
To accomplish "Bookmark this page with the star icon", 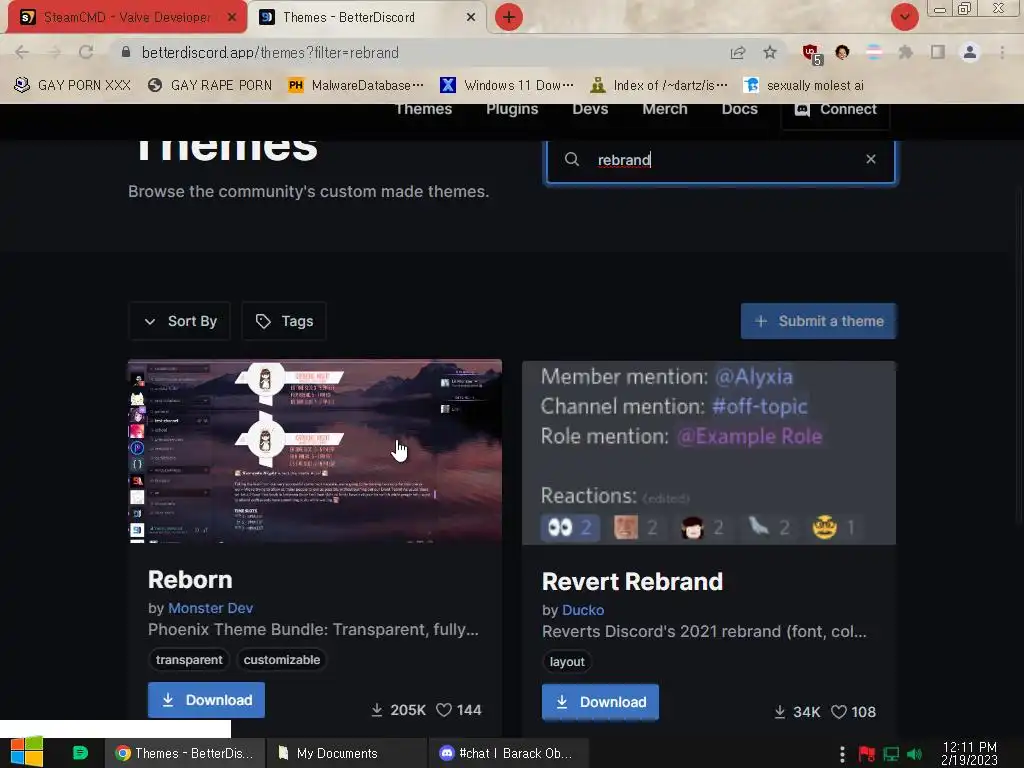I will [770, 52].
